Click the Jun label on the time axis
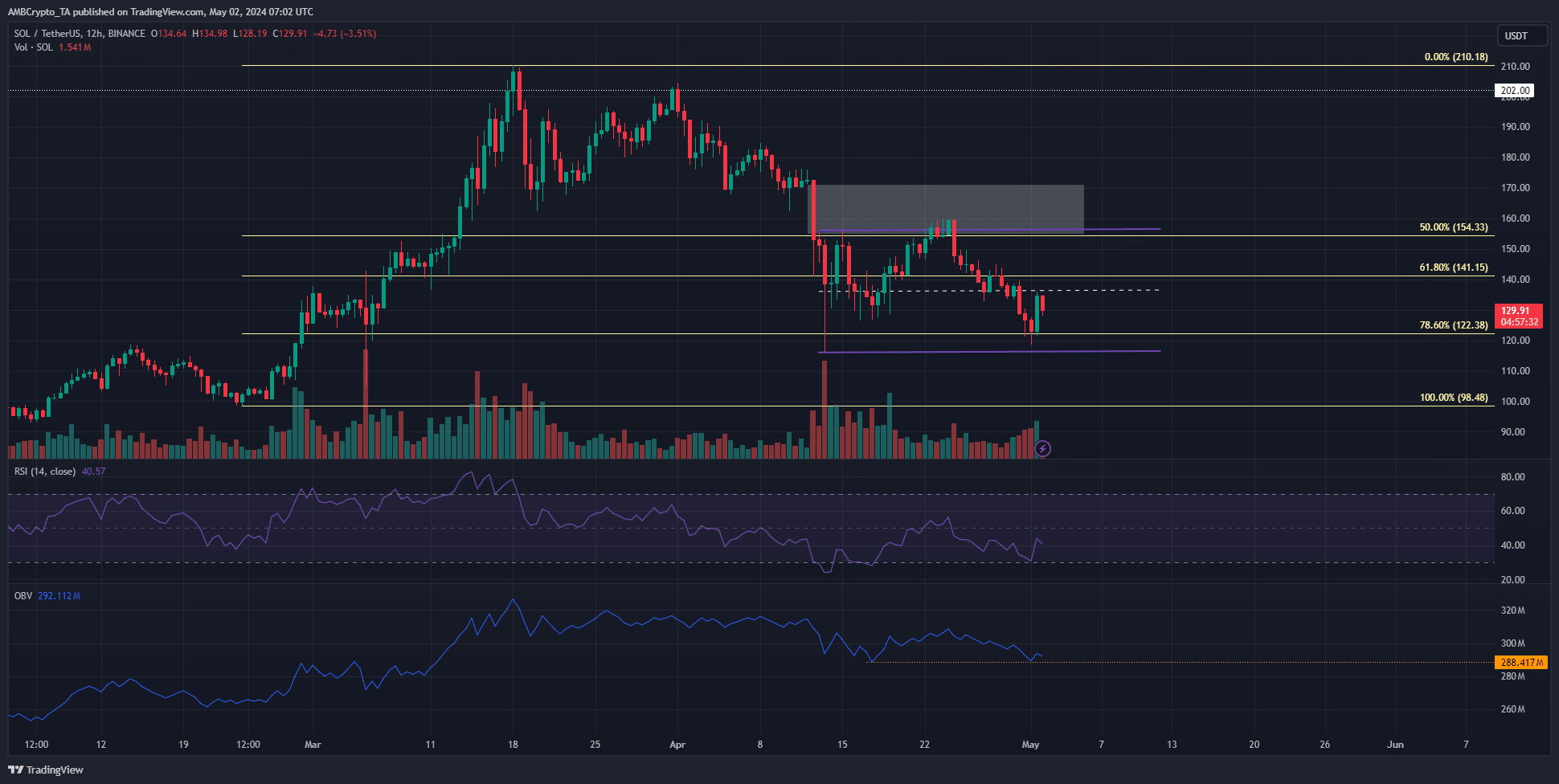 pyautogui.click(x=1396, y=745)
